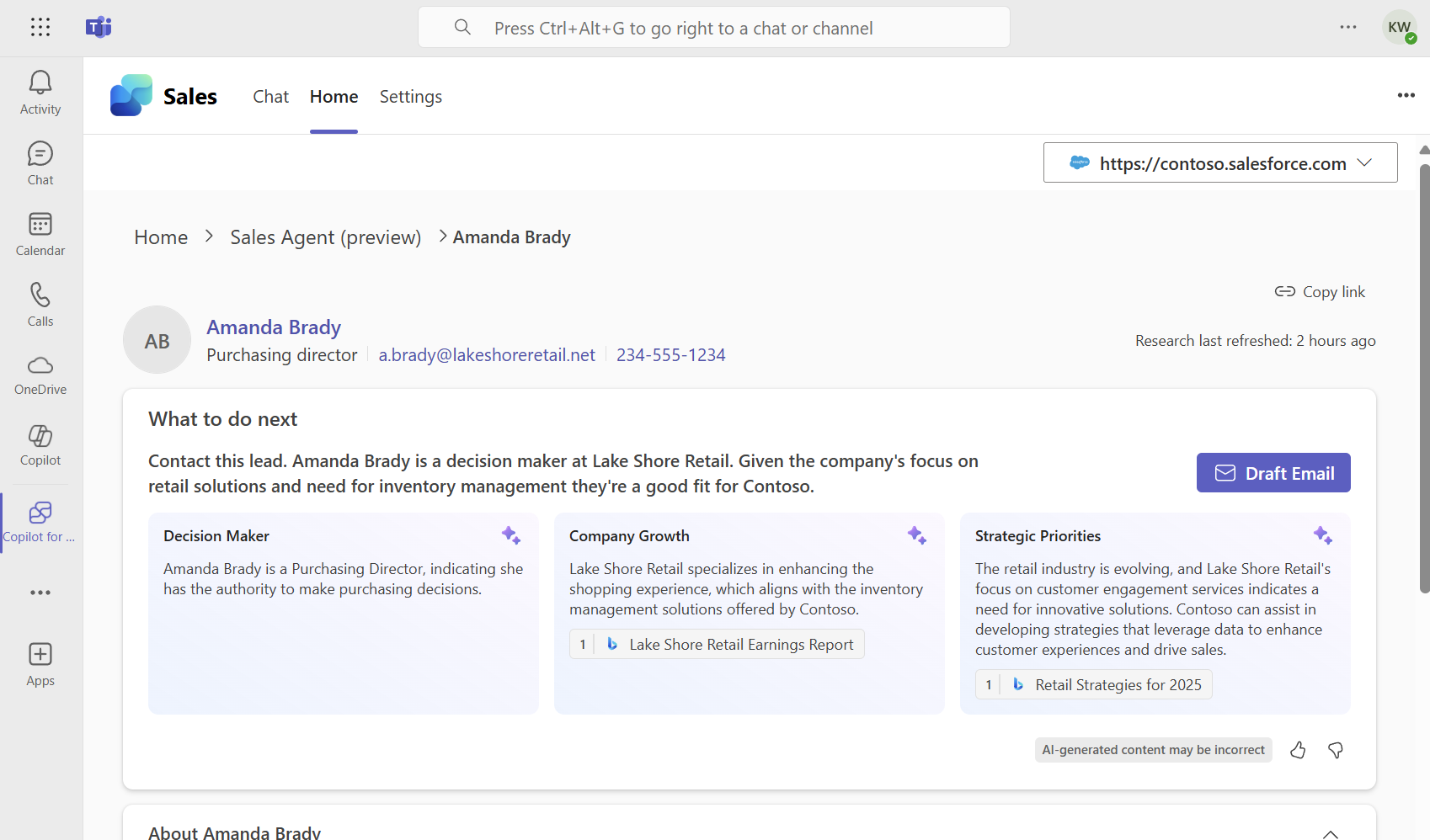
Task: Switch to the Settings tab
Action: (410, 96)
